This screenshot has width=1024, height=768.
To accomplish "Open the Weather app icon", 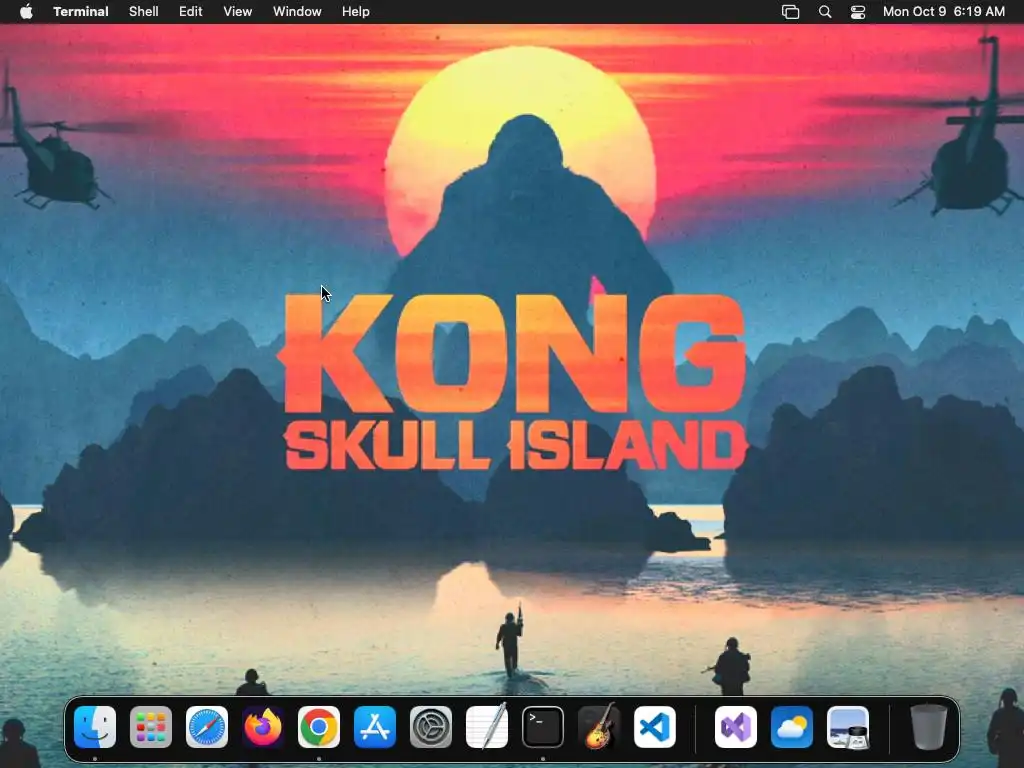I will [x=792, y=727].
